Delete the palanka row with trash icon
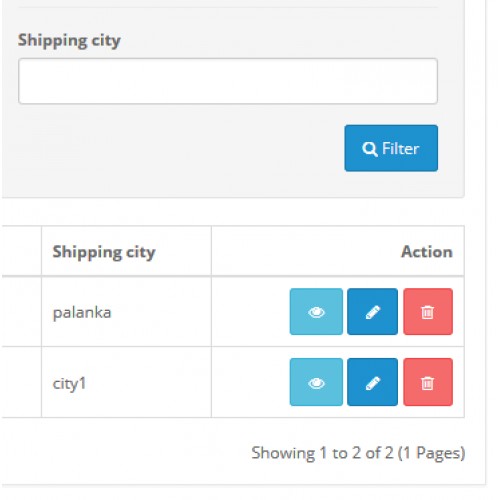The width and height of the screenshot is (500, 500). pos(428,311)
